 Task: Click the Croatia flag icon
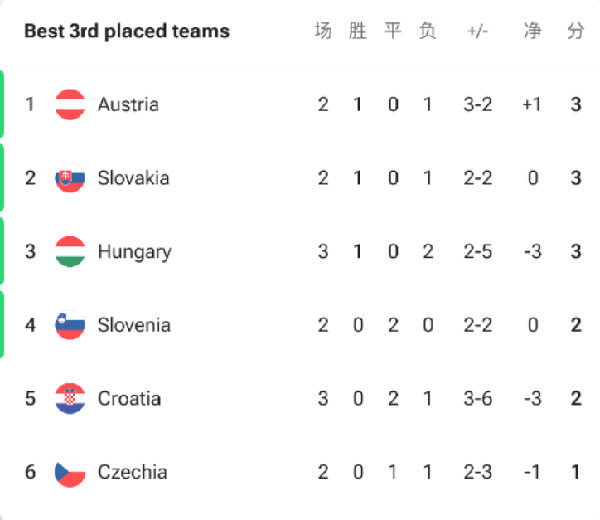pos(70,398)
